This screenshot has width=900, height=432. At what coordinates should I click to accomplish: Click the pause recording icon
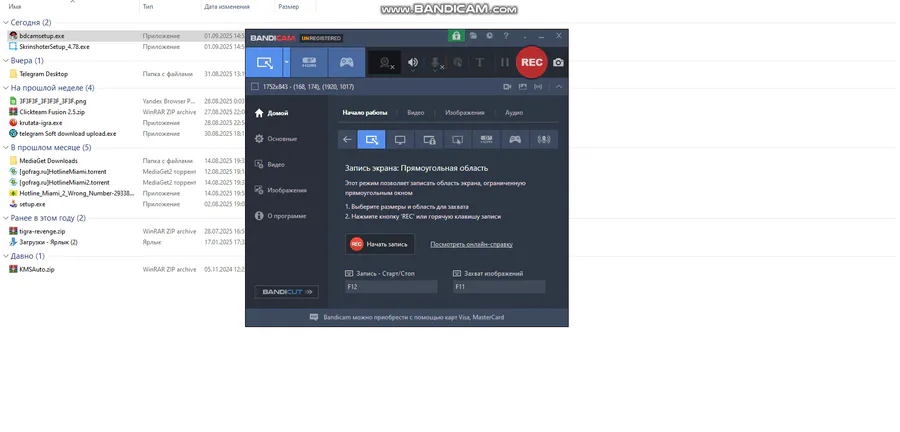(x=505, y=63)
